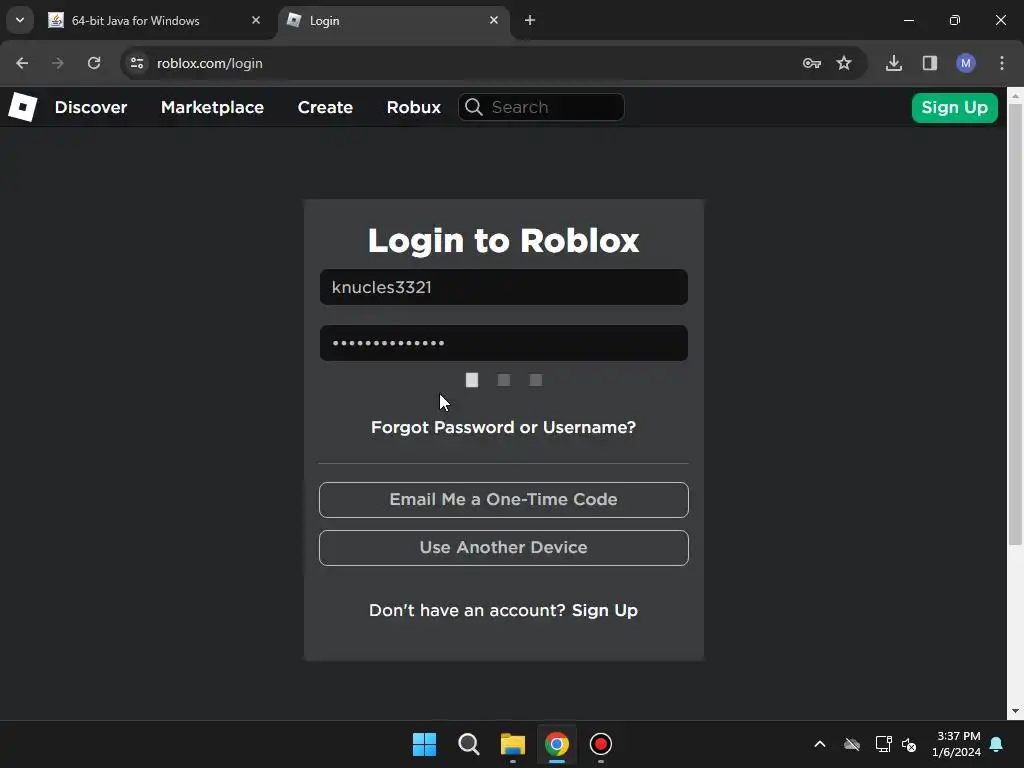The image size is (1024, 768).
Task: Click the Roblox logo home icon
Action: pos(23,107)
